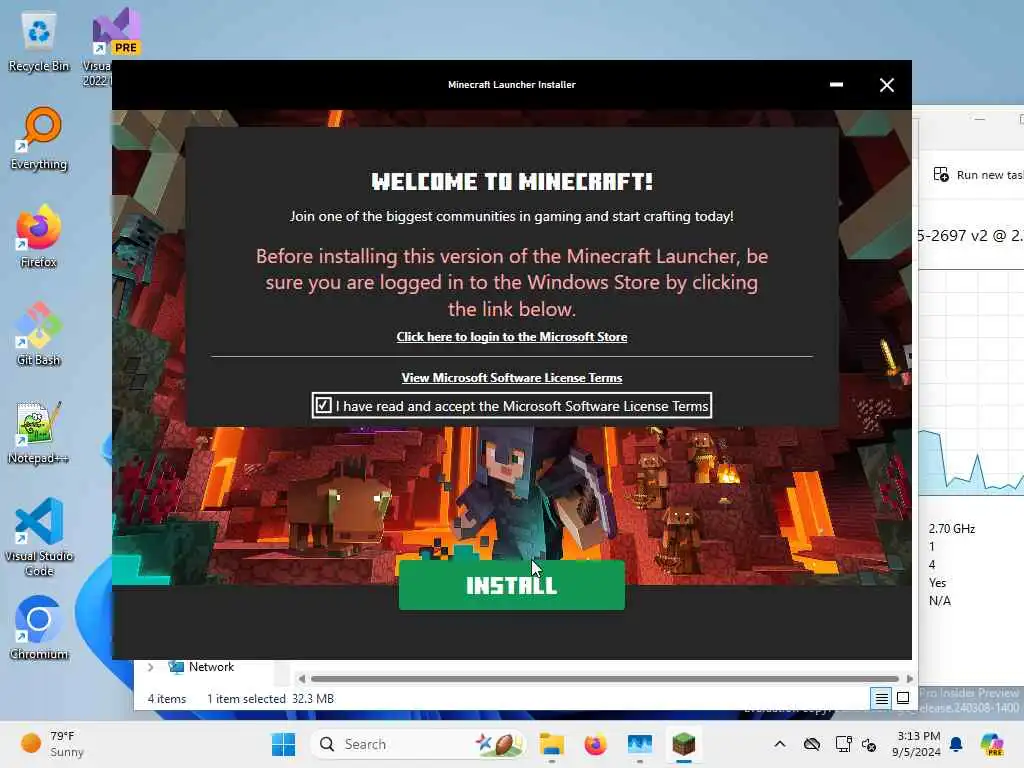Click the File Explorer horizontal scrollbar
Viewport: 1024px width, 768px height.
[x=605, y=679]
